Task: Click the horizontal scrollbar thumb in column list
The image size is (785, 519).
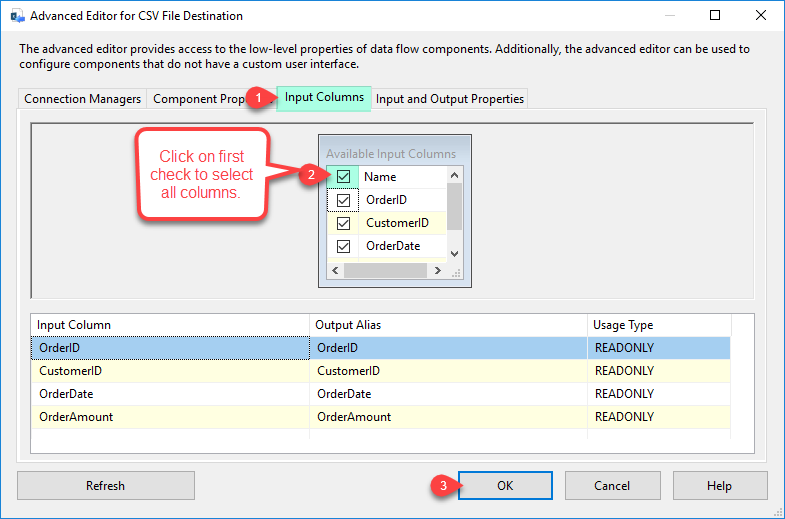Action: click(385, 270)
